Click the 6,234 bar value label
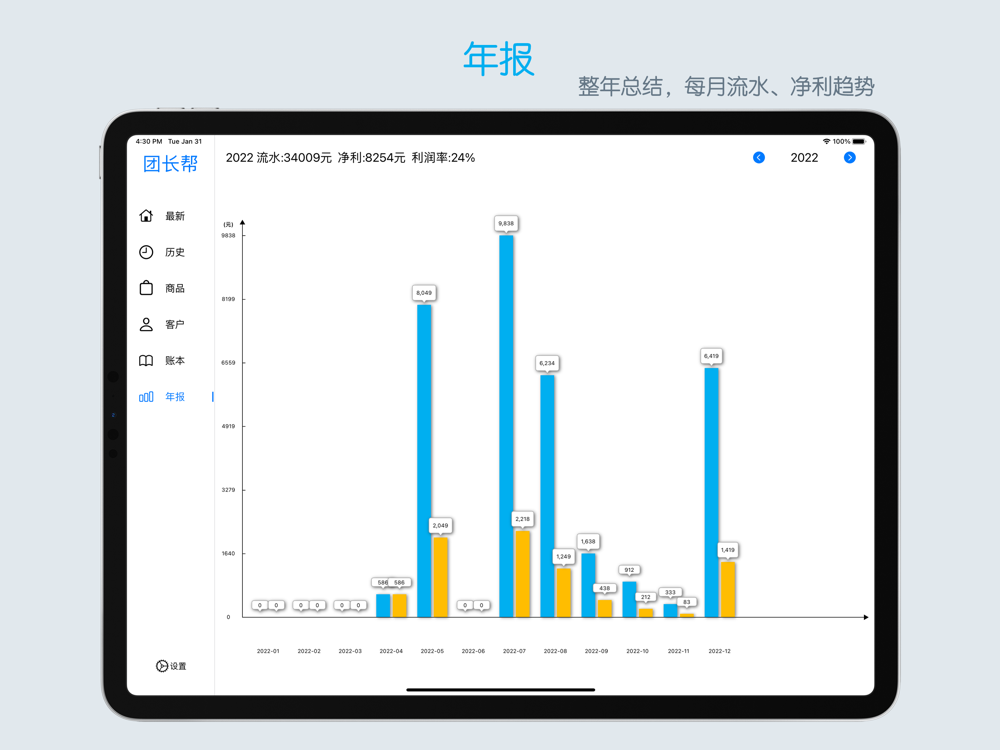1000x750 pixels. [x=547, y=363]
